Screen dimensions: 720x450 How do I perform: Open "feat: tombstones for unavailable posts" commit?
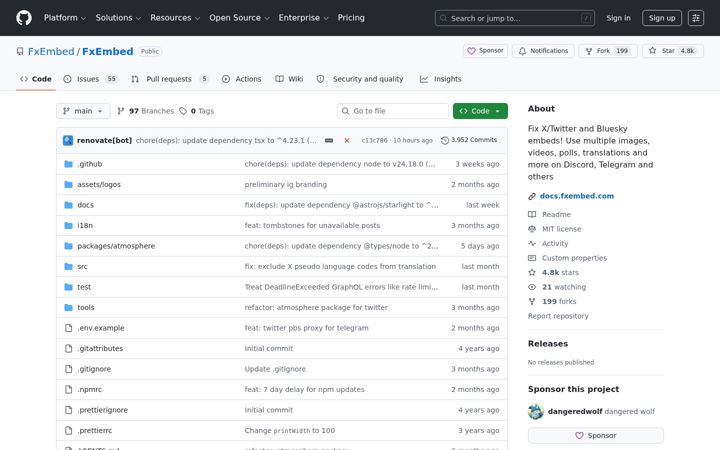click(312, 225)
